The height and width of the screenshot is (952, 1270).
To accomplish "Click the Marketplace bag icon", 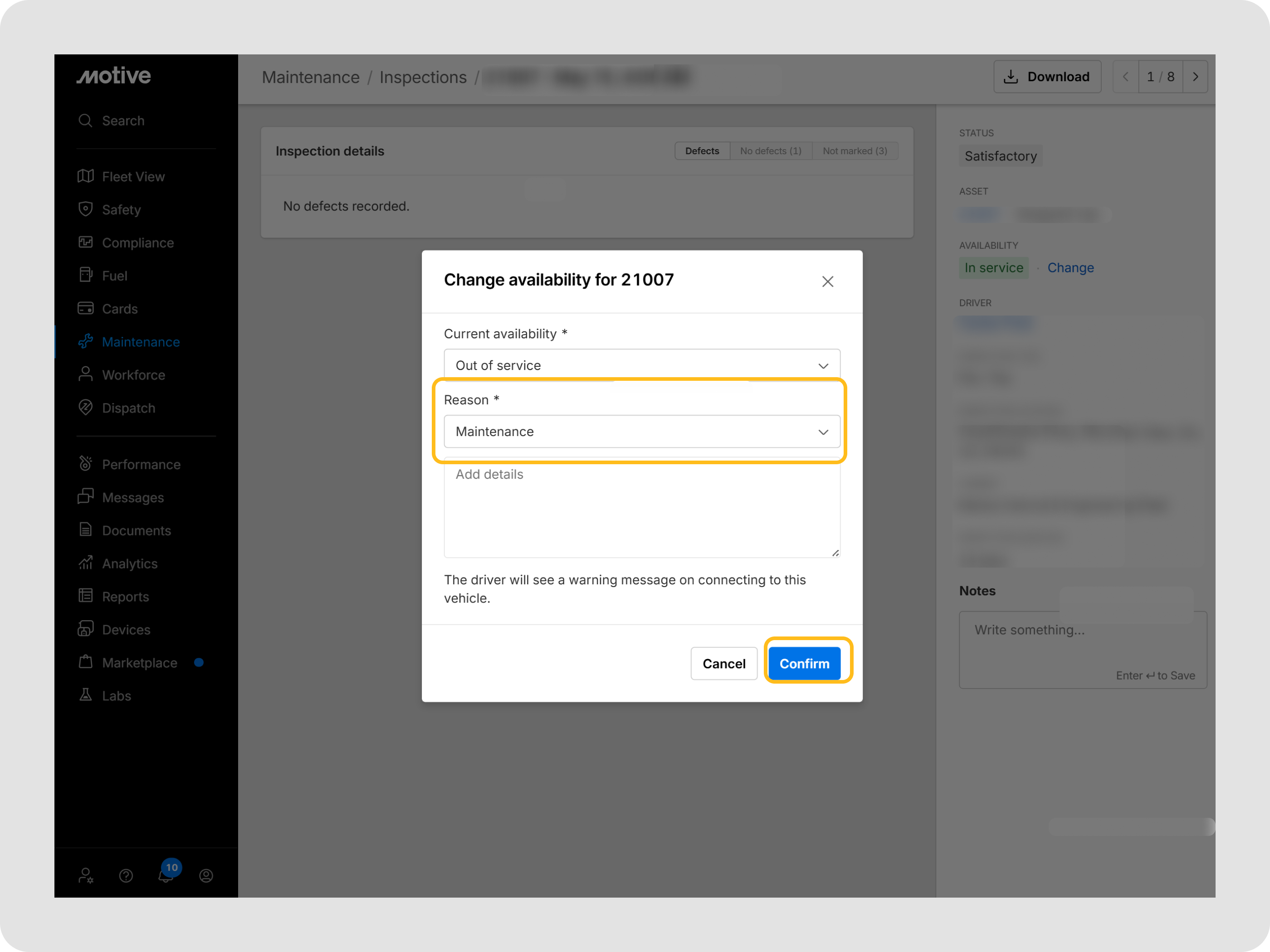I will click(x=86, y=662).
